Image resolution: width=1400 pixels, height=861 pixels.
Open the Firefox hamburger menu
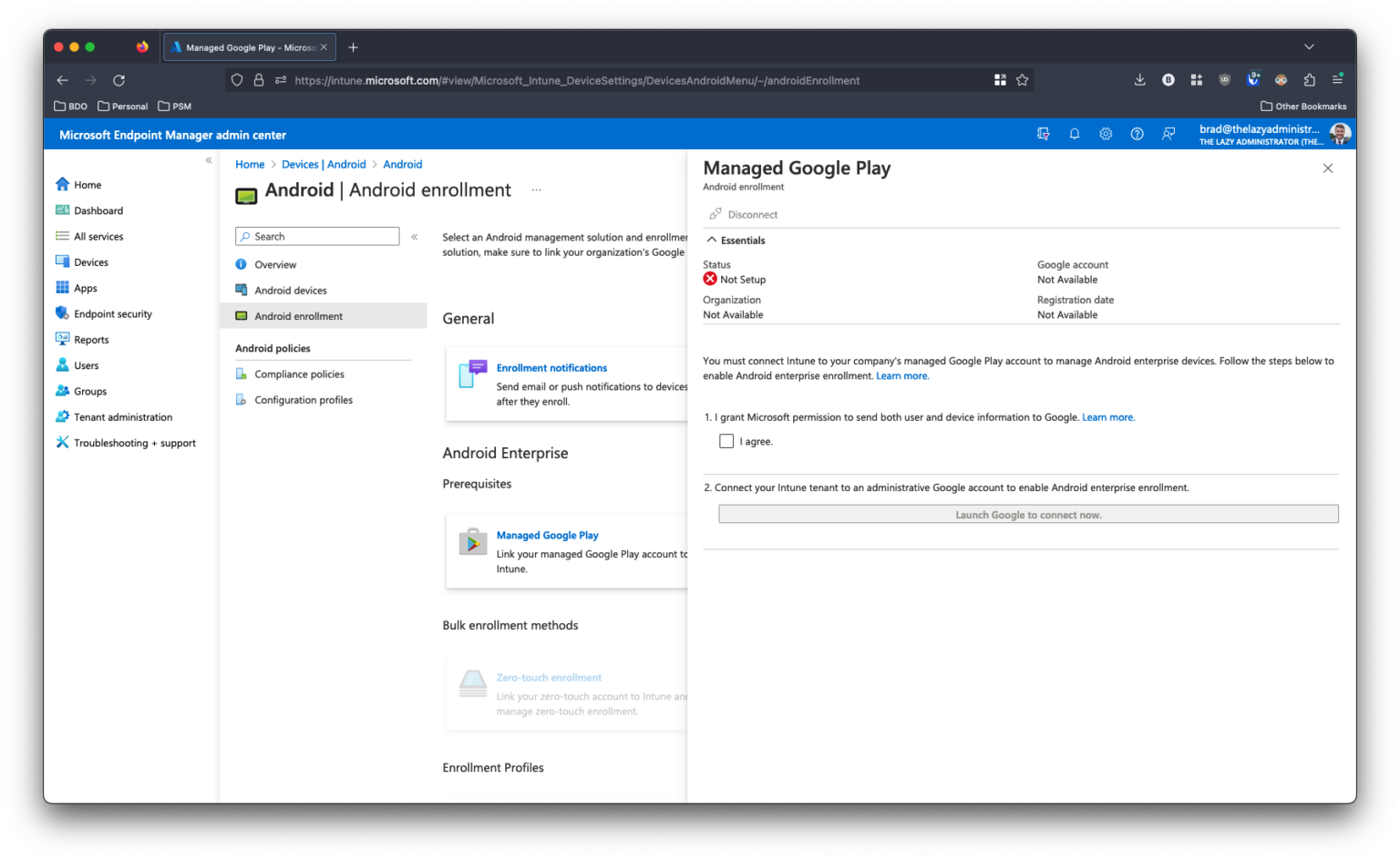click(1338, 80)
